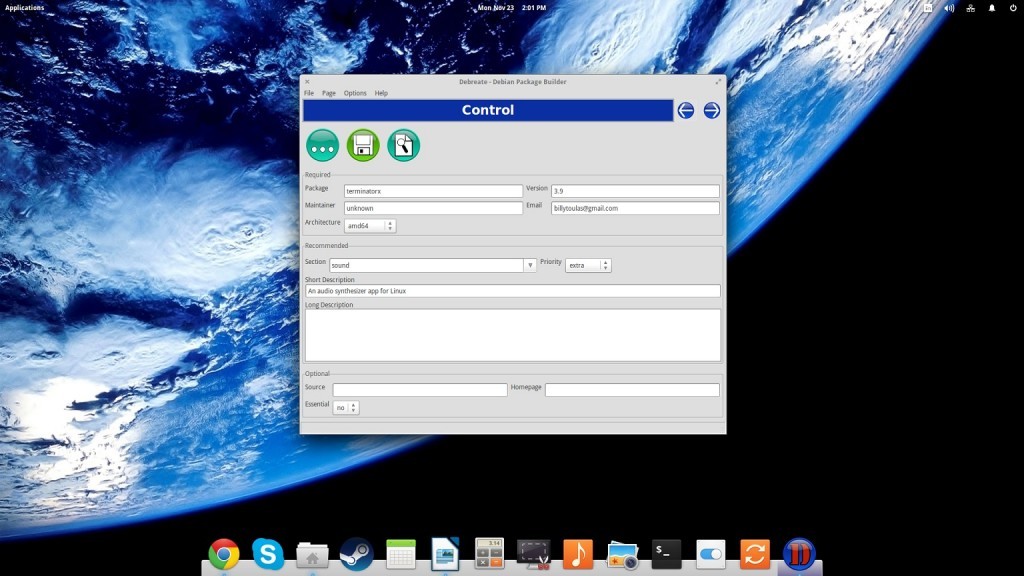Click the Applications launcher in top panel
The width and height of the screenshot is (1024, 576).
pyautogui.click(x=25, y=7)
